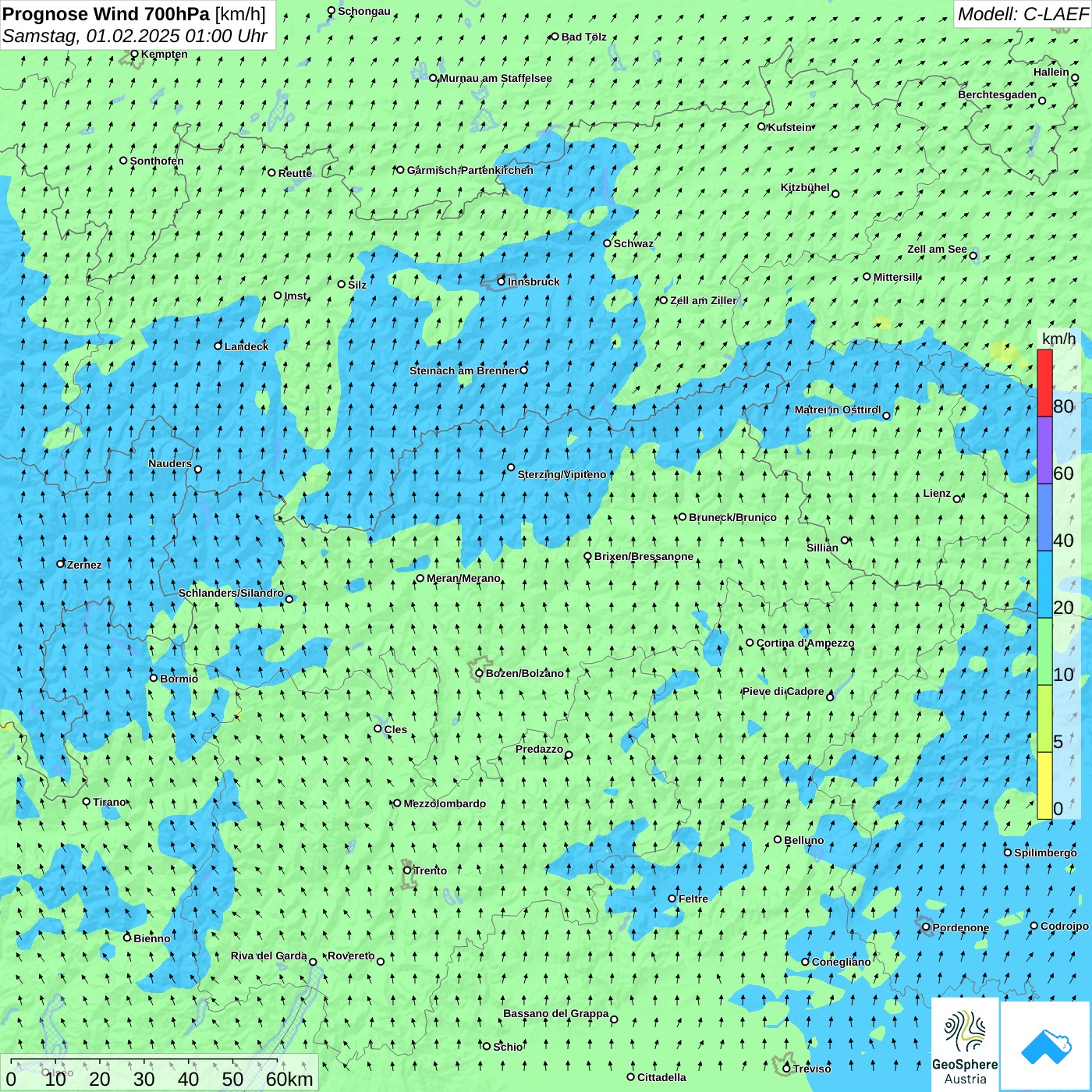Click the 'Steinach am Brenner' label
The image size is (1092, 1092).
[464, 370]
